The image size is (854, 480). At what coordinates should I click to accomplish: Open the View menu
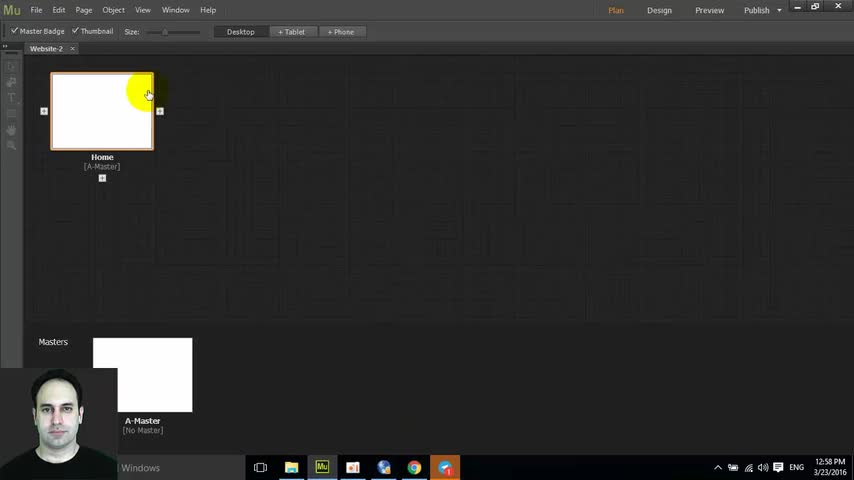pos(143,10)
